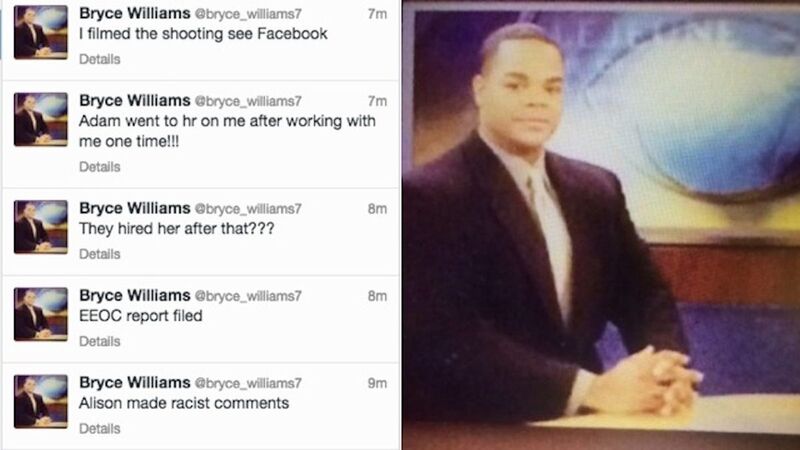The image size is (800, 450).
Task: Click the name above 'They hired her after that???'
Action: 135,208
